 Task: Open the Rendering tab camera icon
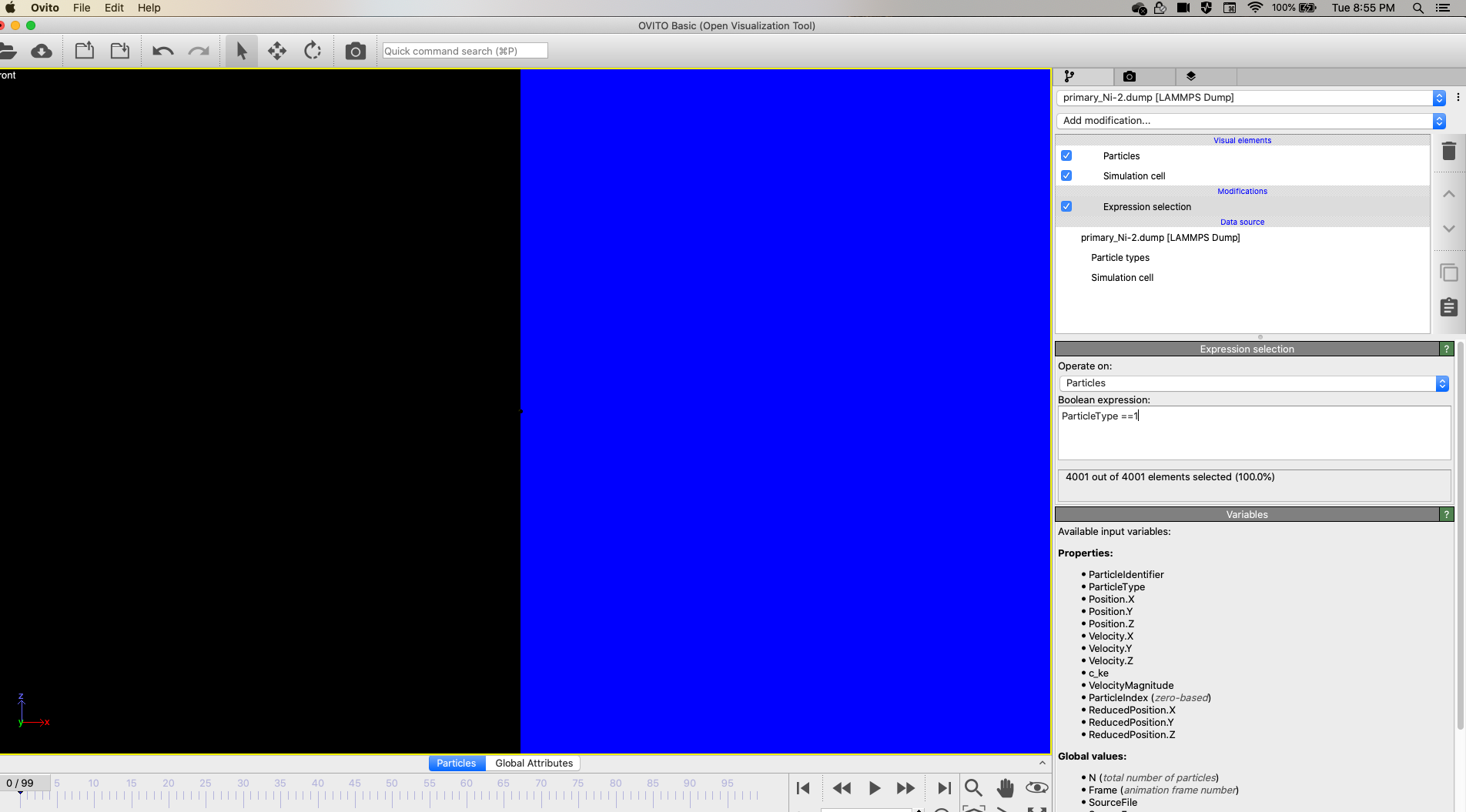click(x=1129, y=76)
